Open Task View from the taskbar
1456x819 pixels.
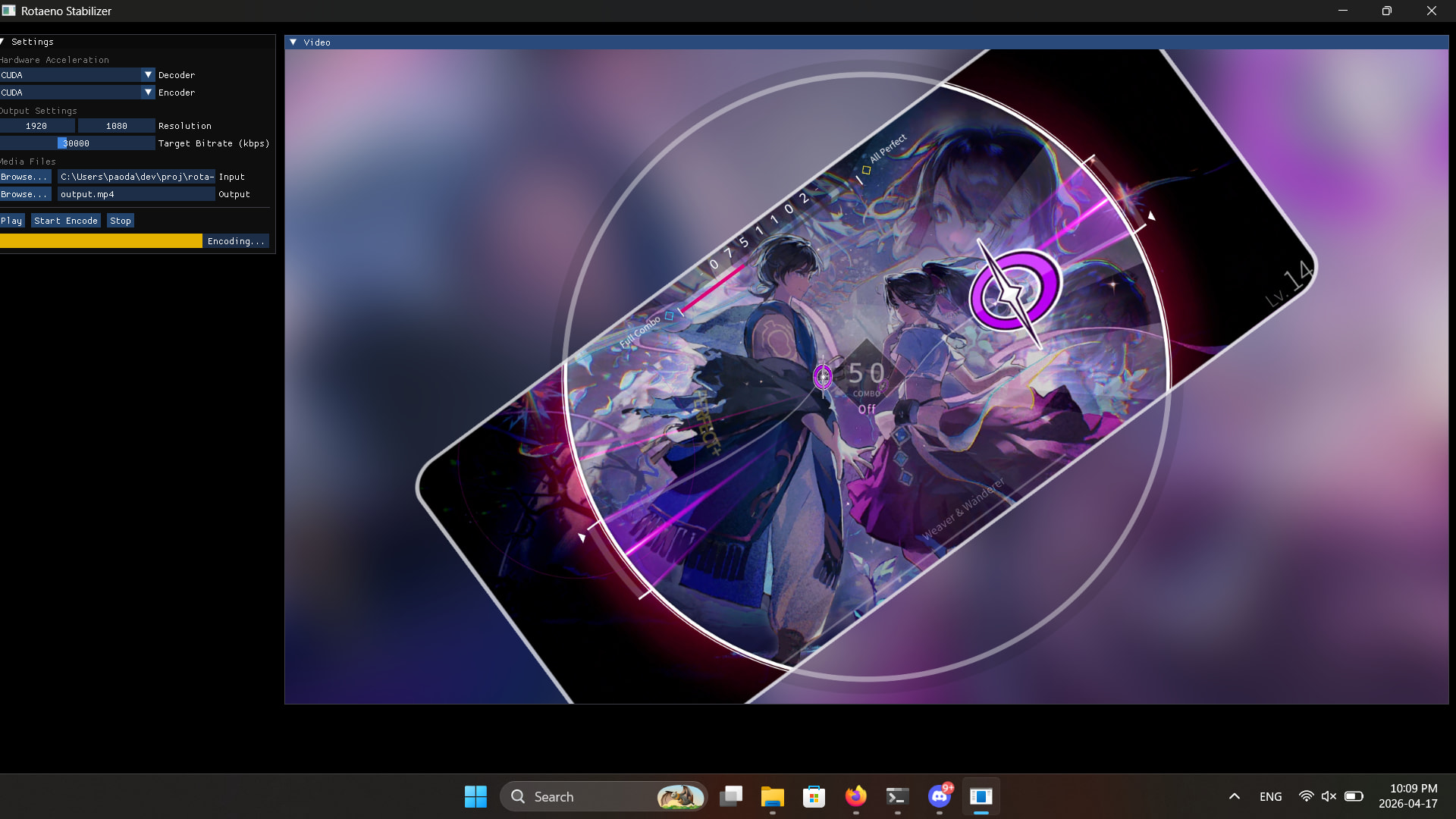pyautogui.click(x=731, y=797)
